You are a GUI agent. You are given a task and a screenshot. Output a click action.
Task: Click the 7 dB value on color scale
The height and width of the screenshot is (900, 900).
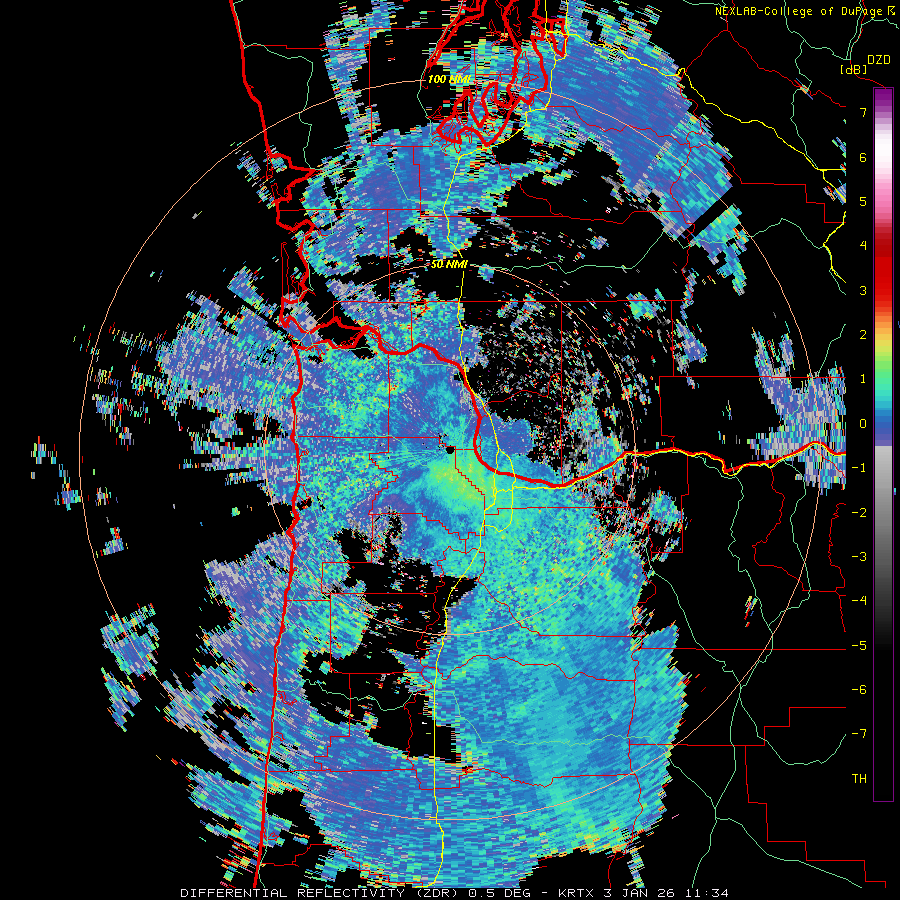(863, 112)
